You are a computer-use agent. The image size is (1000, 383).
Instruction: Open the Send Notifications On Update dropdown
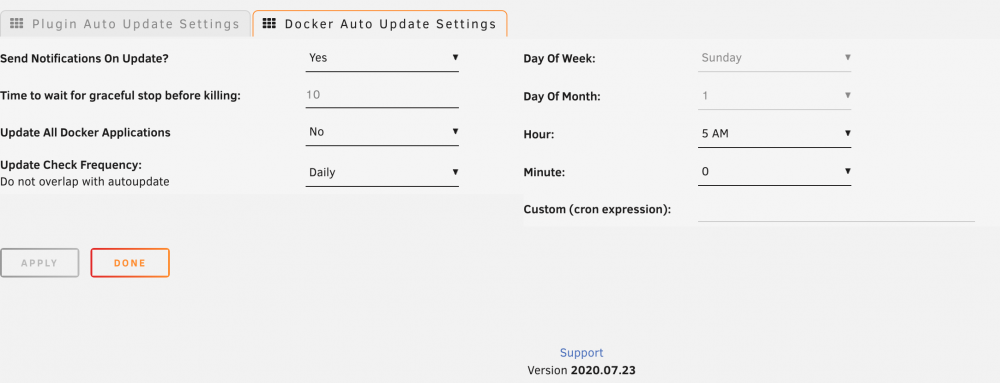(x=382, y=58)
